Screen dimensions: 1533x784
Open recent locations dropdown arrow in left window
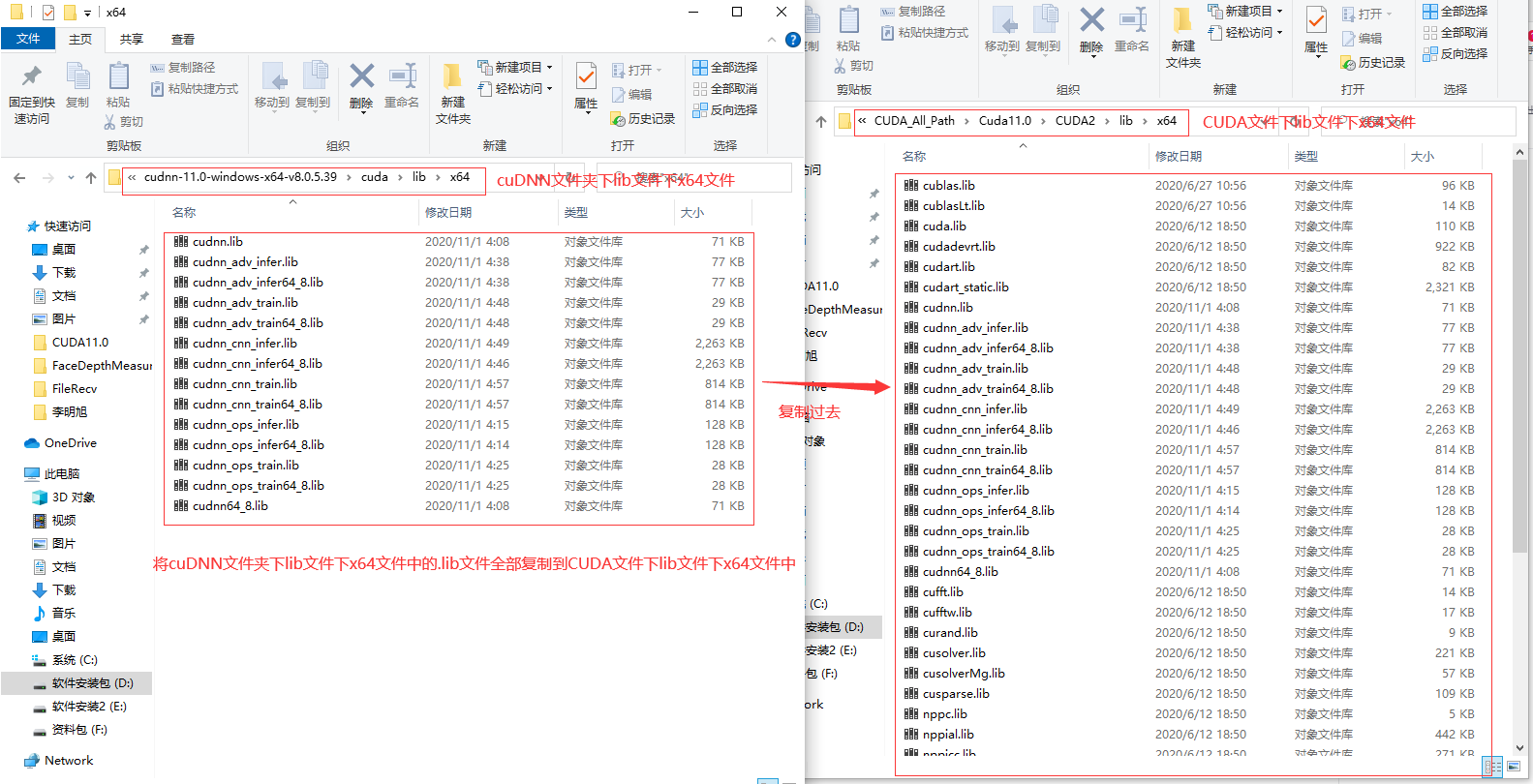point(71,178)
